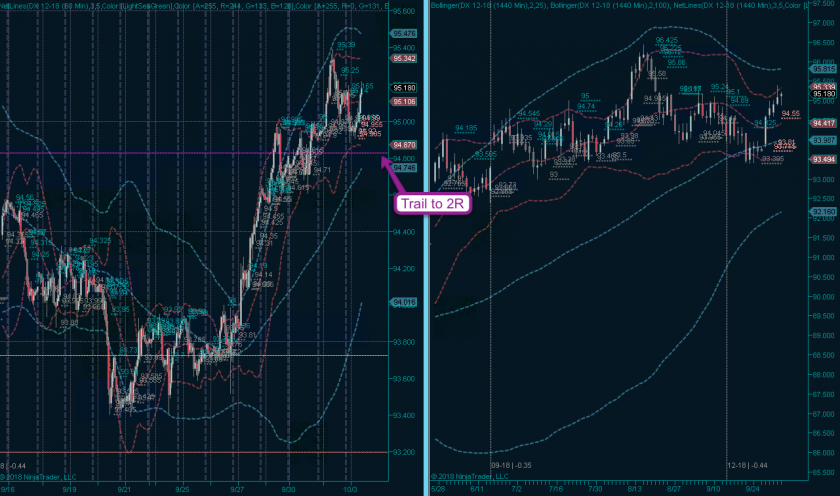Click the '12-18 | -0.44' label on right chart

click(747, 465)
